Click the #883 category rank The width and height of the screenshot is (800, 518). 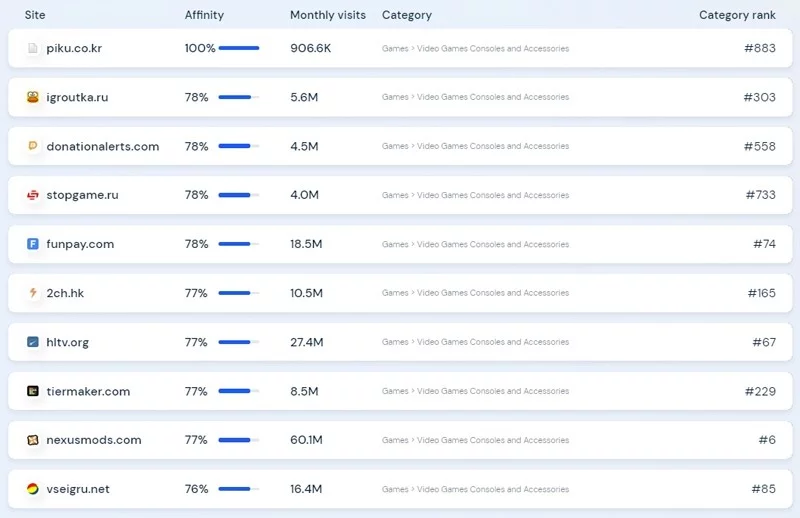coord(760,48)
